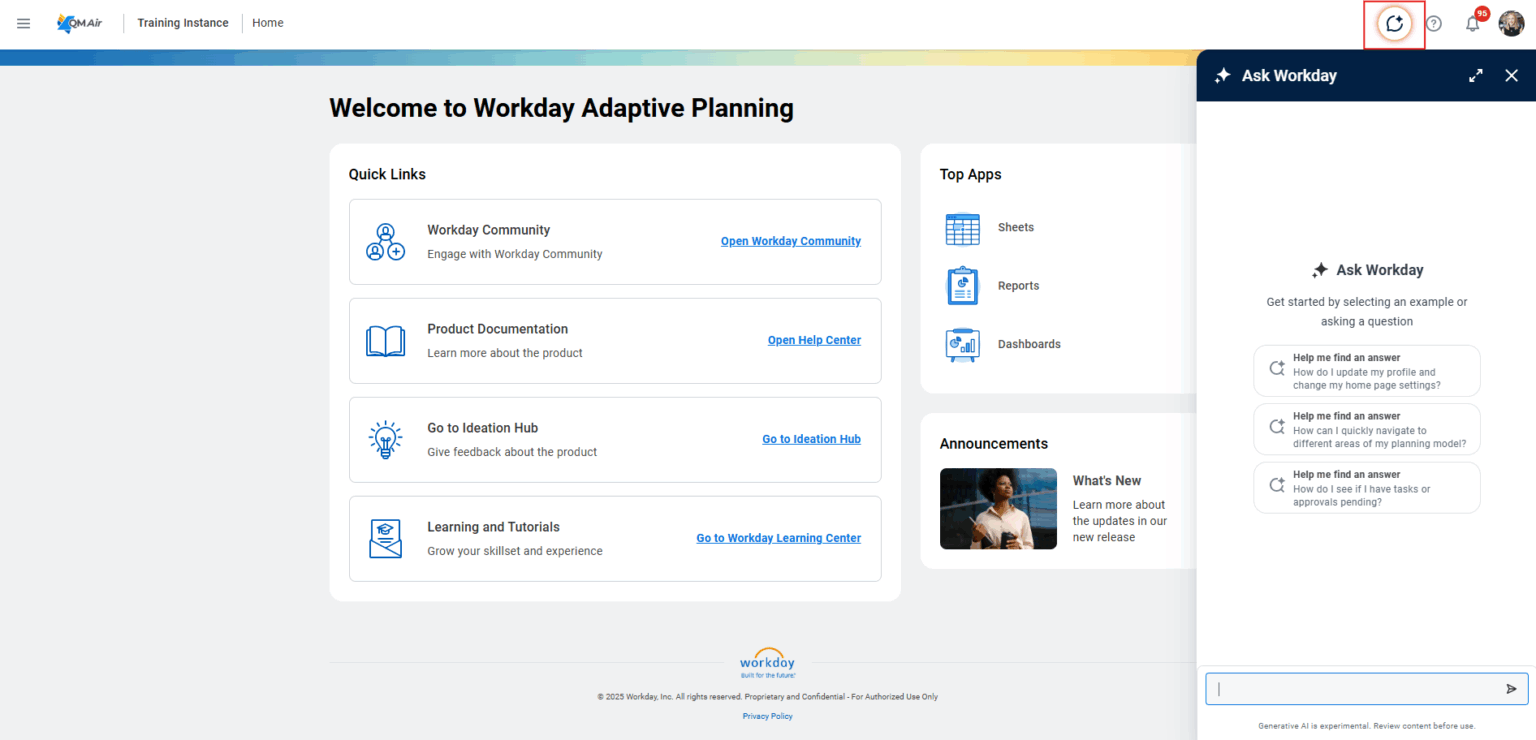Screen dimensions: 1536x740
Task: Click the Learning and Tutorials envelope icon
Action: coord(385,538)
